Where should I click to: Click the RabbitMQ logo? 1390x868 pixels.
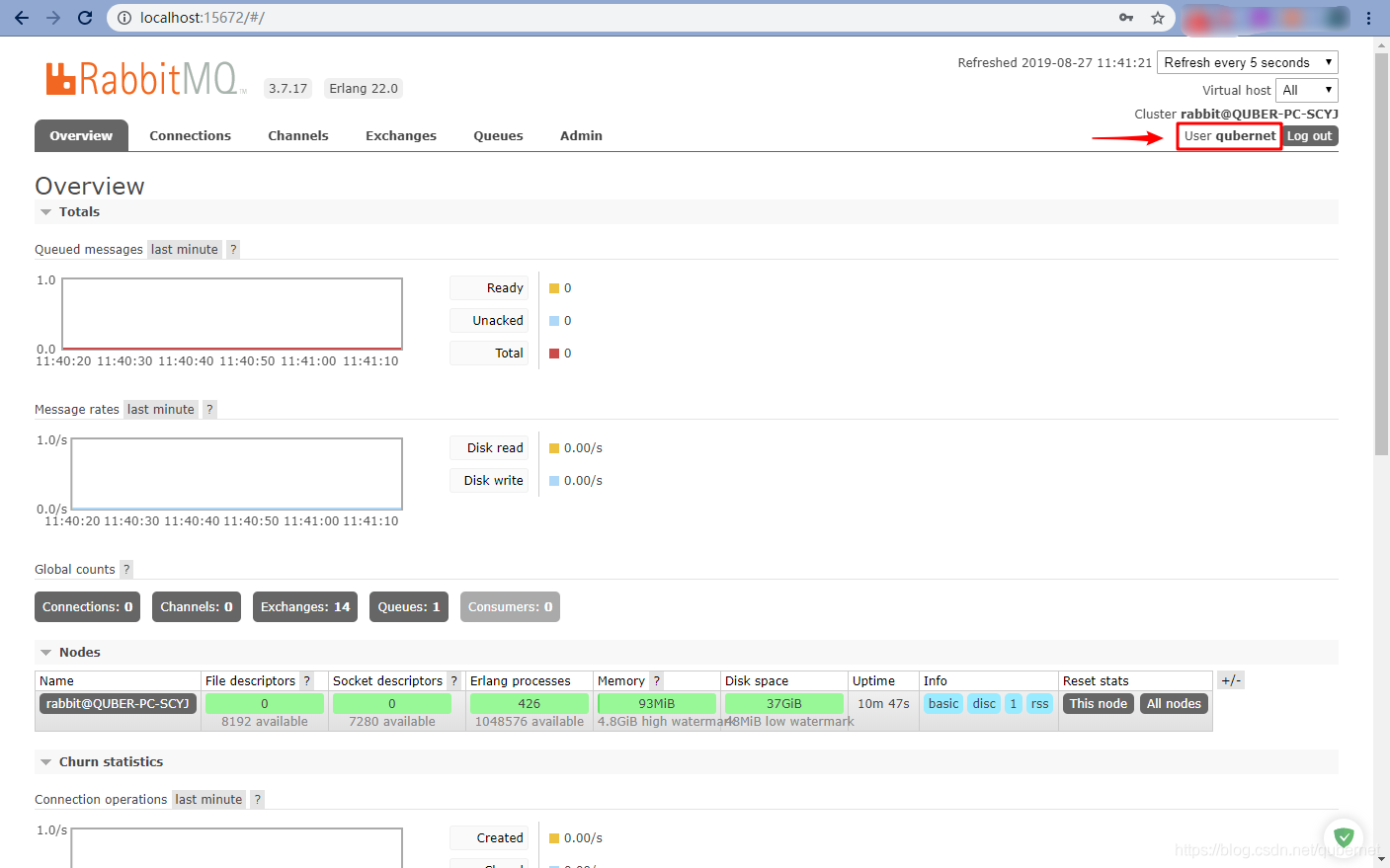point(143,79)
